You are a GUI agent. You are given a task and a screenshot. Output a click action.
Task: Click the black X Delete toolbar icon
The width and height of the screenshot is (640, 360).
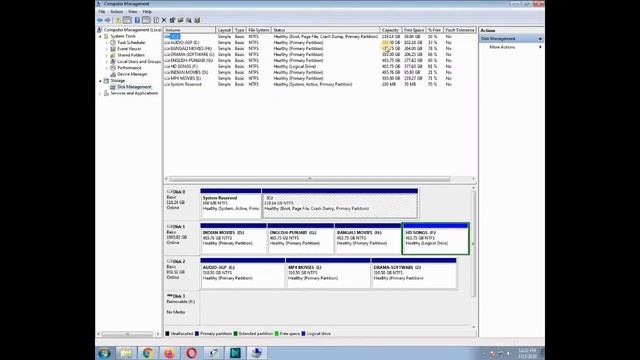pos(164,20)
